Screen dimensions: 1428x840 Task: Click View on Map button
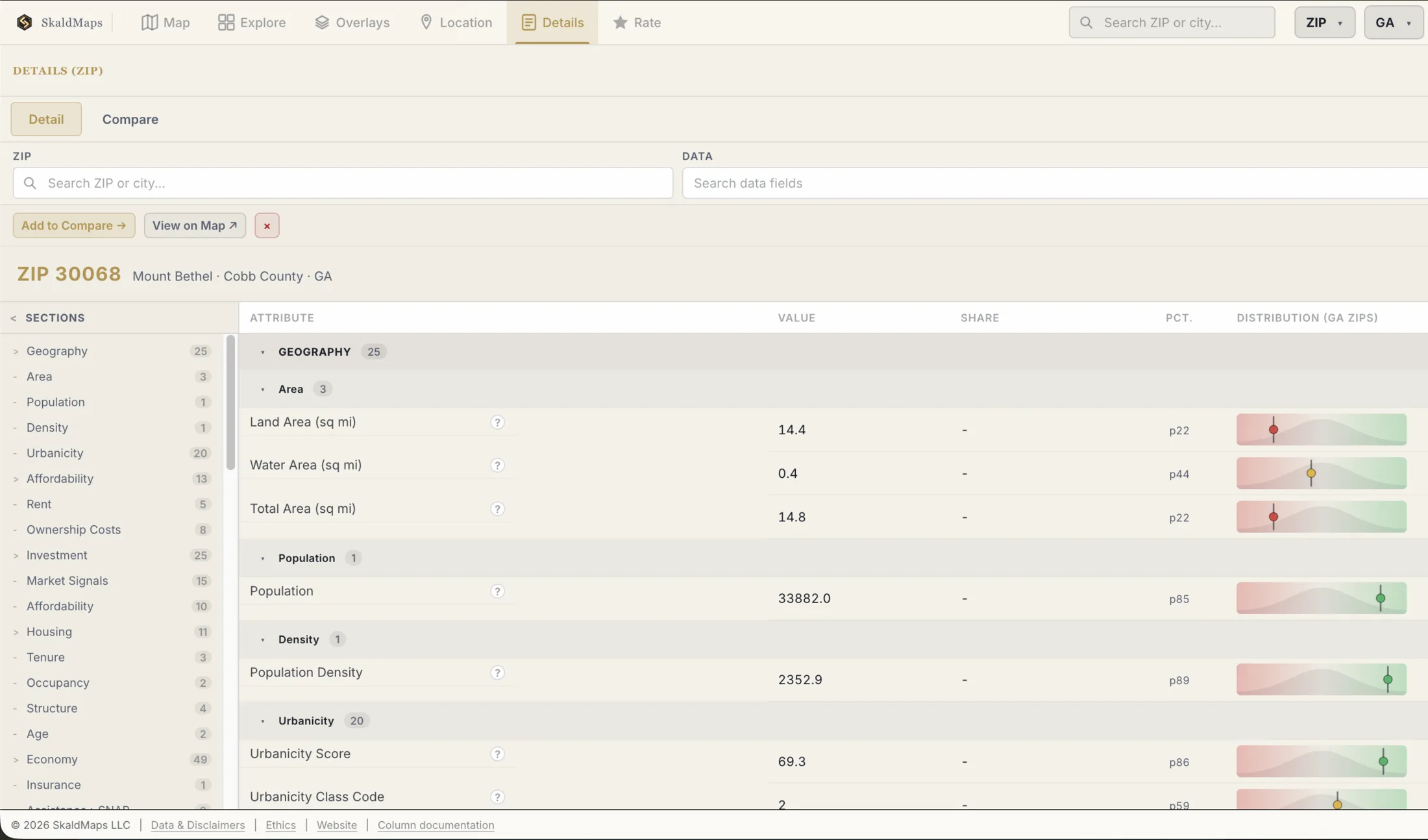coord(195,225)
